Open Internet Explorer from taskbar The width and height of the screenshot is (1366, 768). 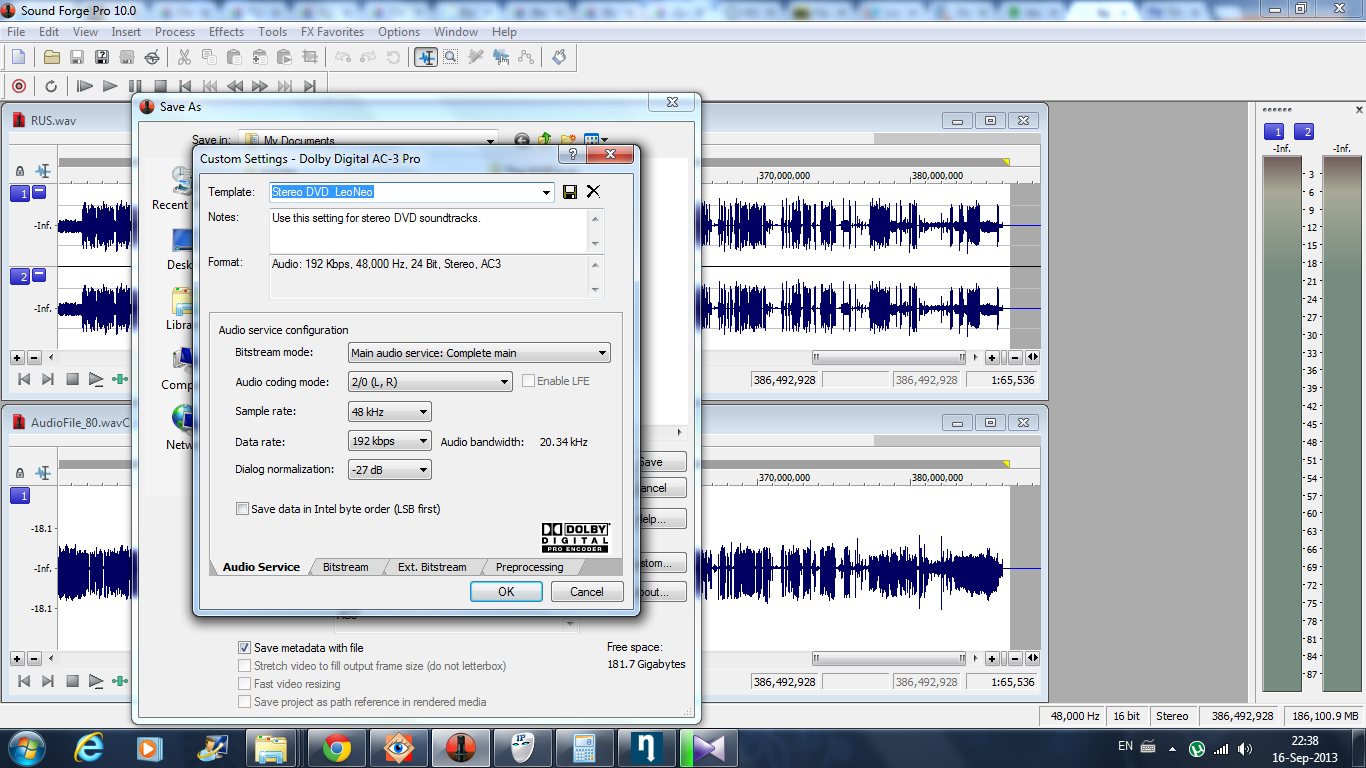(x=90, y=748)
